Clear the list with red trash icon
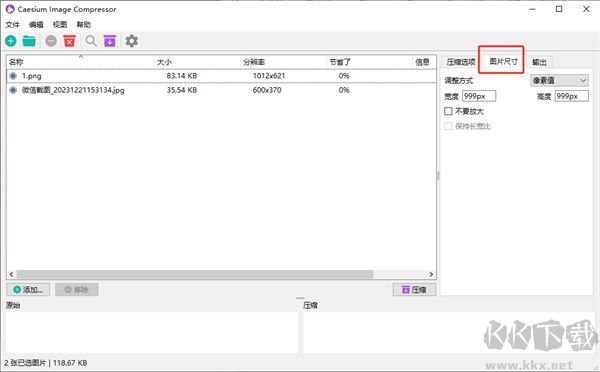 pos(70,41)
